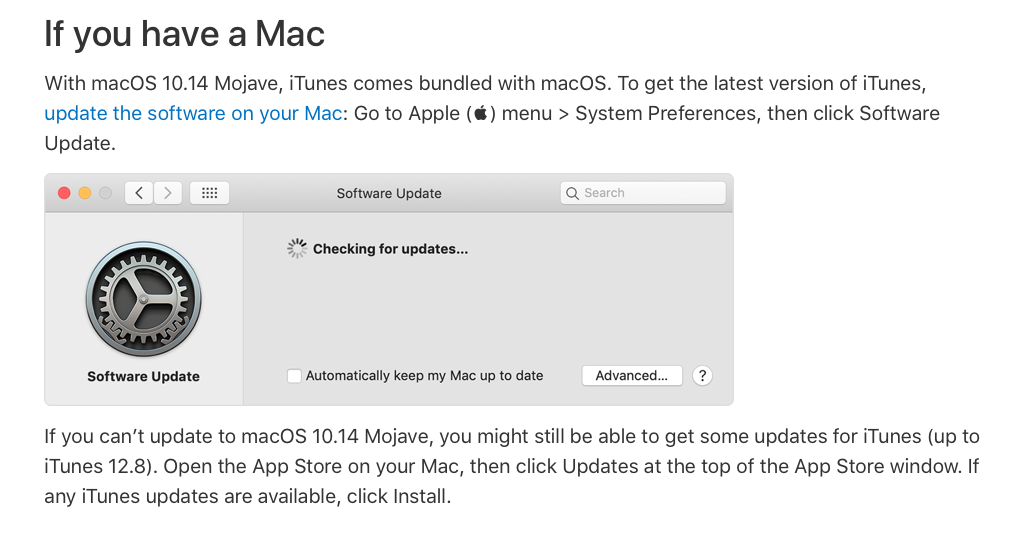The height and width of the screenshot is (544, 1027).
Task: Close the Software Update window with red button
Action: [64, 193]
